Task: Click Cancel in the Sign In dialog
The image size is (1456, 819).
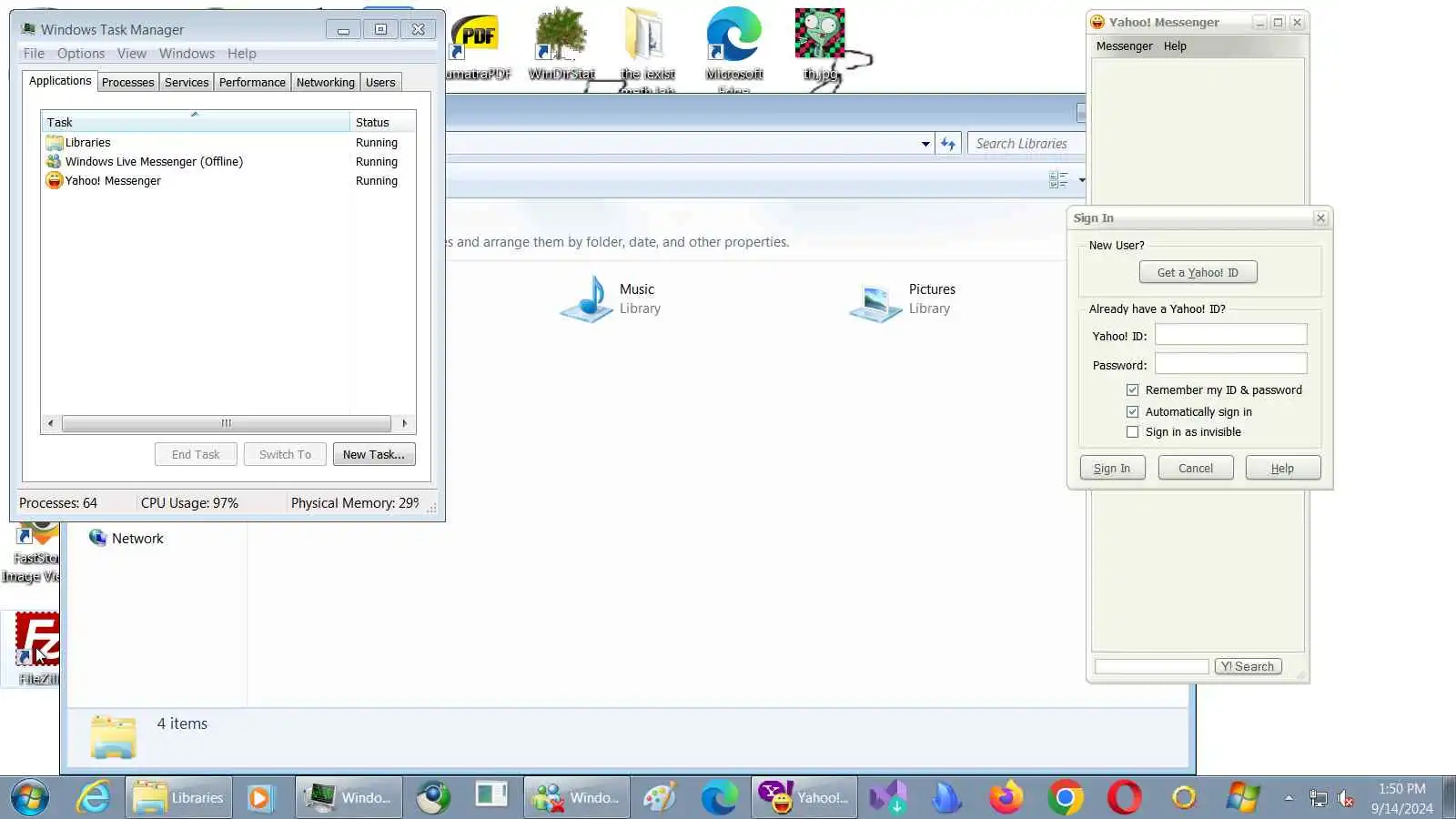Action: (x=1196, y=469)
